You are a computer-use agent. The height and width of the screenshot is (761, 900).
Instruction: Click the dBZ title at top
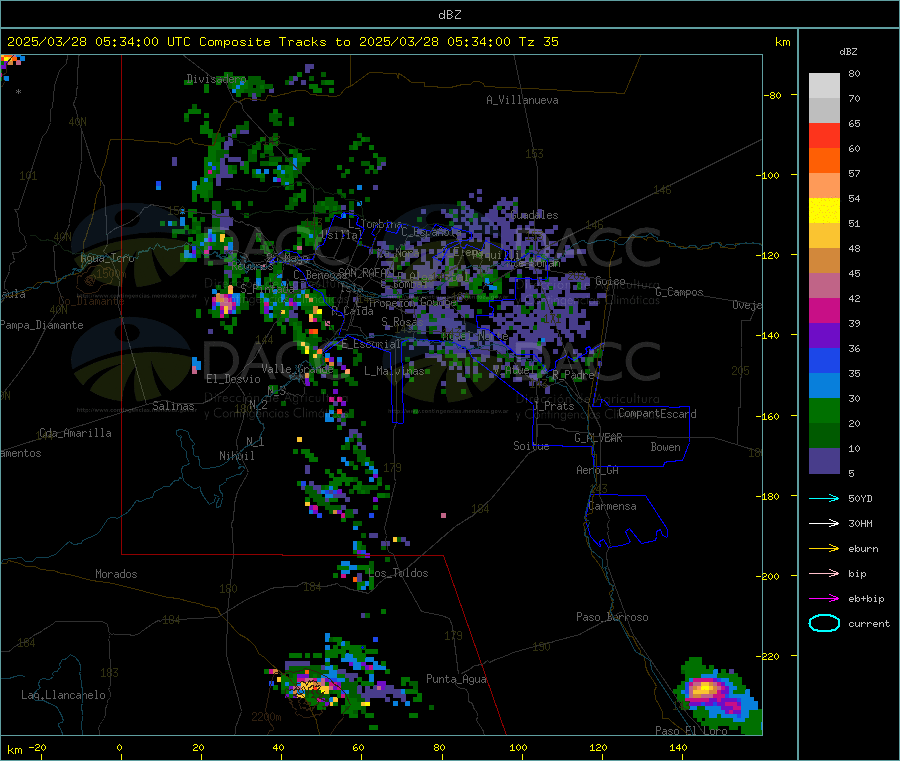coord(449,15)
